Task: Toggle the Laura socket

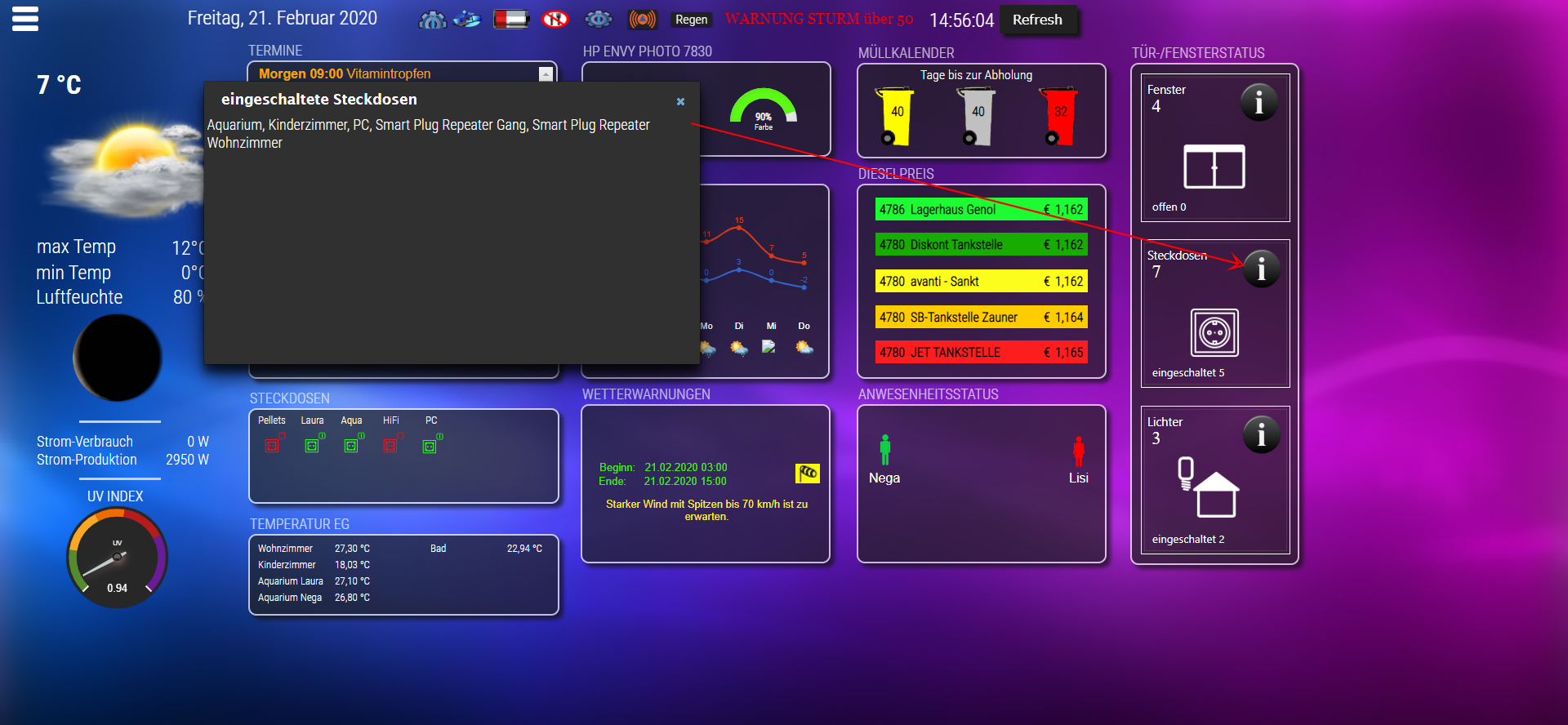Action: (312, 445)
